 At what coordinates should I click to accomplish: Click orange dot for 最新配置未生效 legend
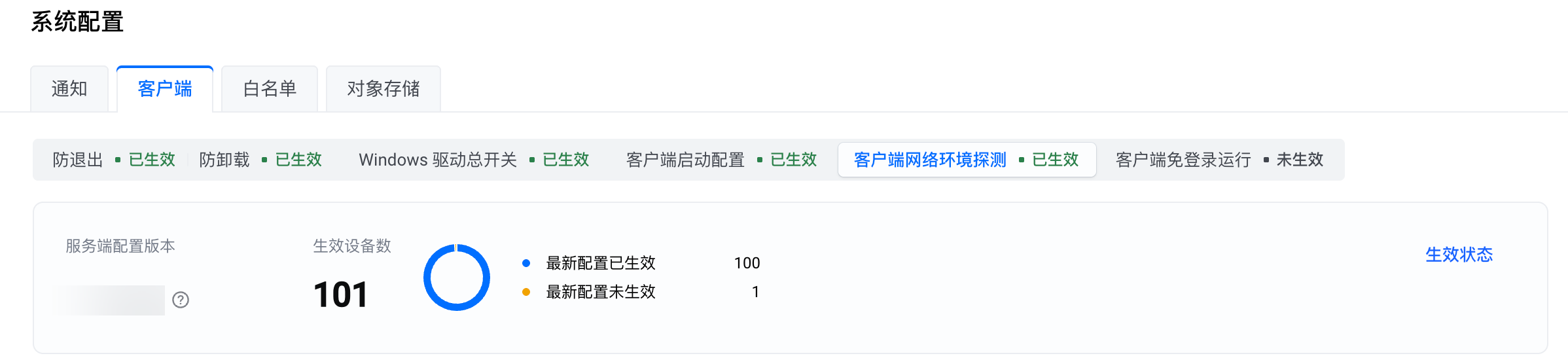(x=526, y=292)
